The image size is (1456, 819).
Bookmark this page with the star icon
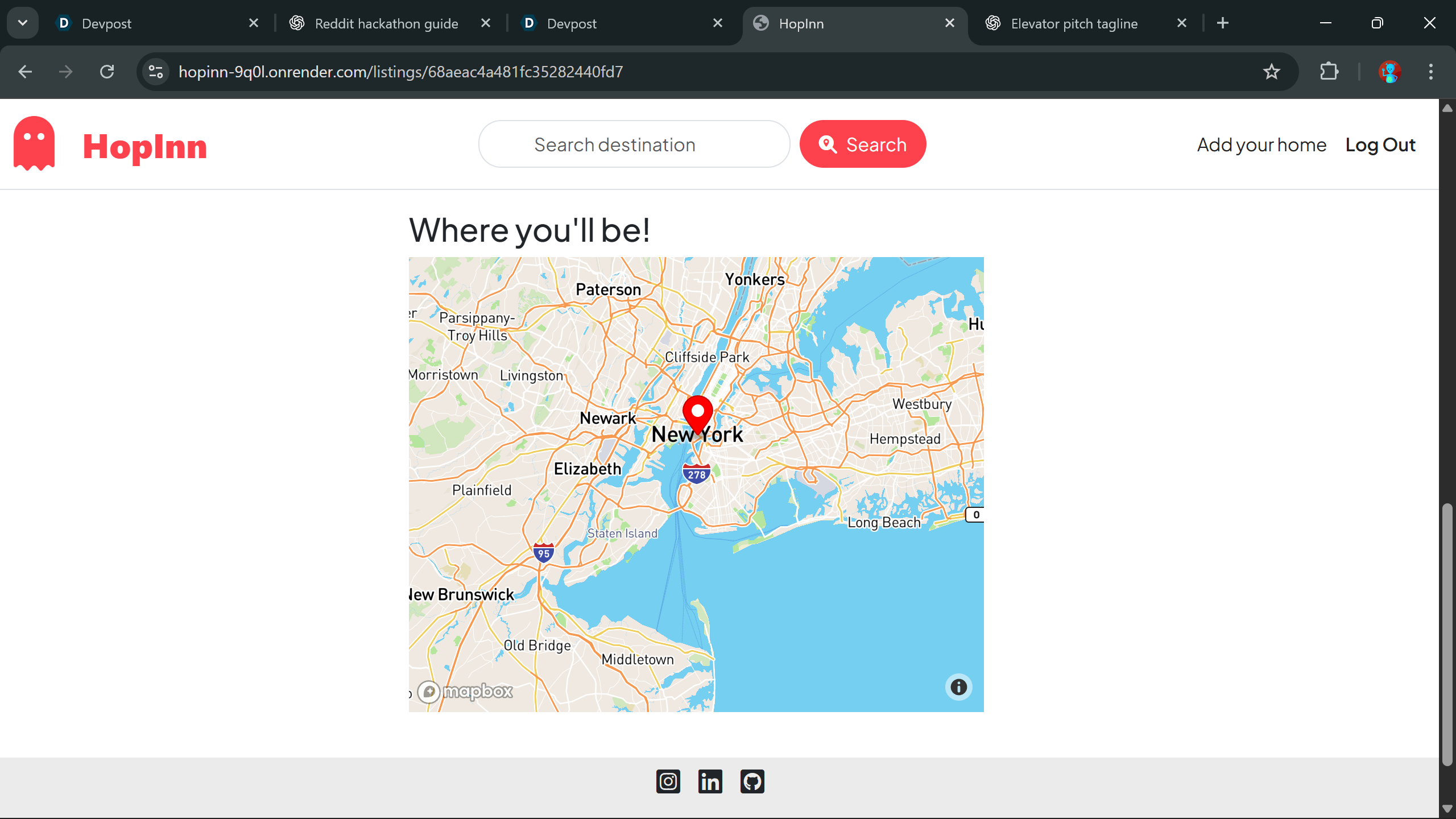click(1272, 72)
